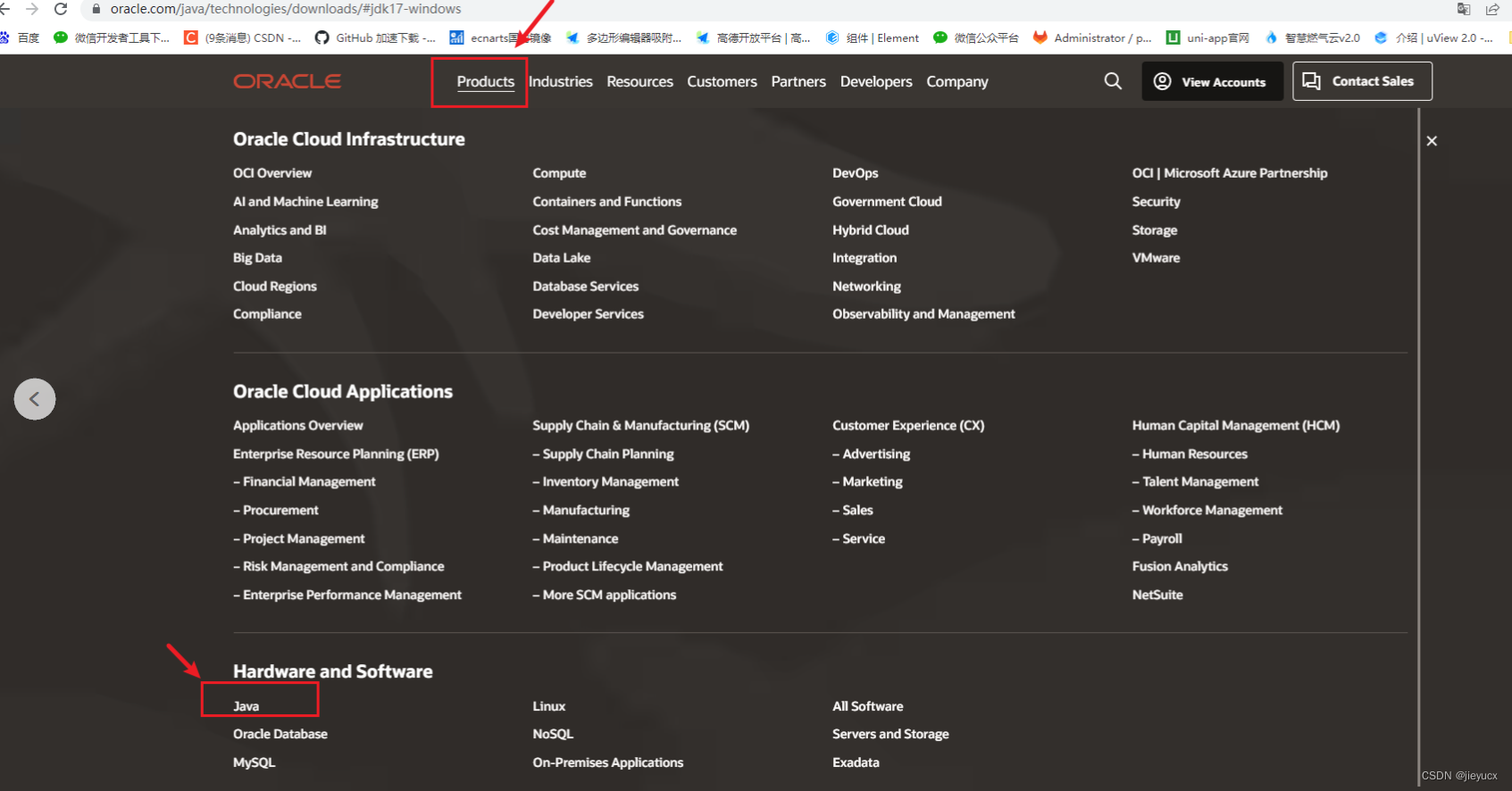Open the MySQL link

(x=255, y=762)
